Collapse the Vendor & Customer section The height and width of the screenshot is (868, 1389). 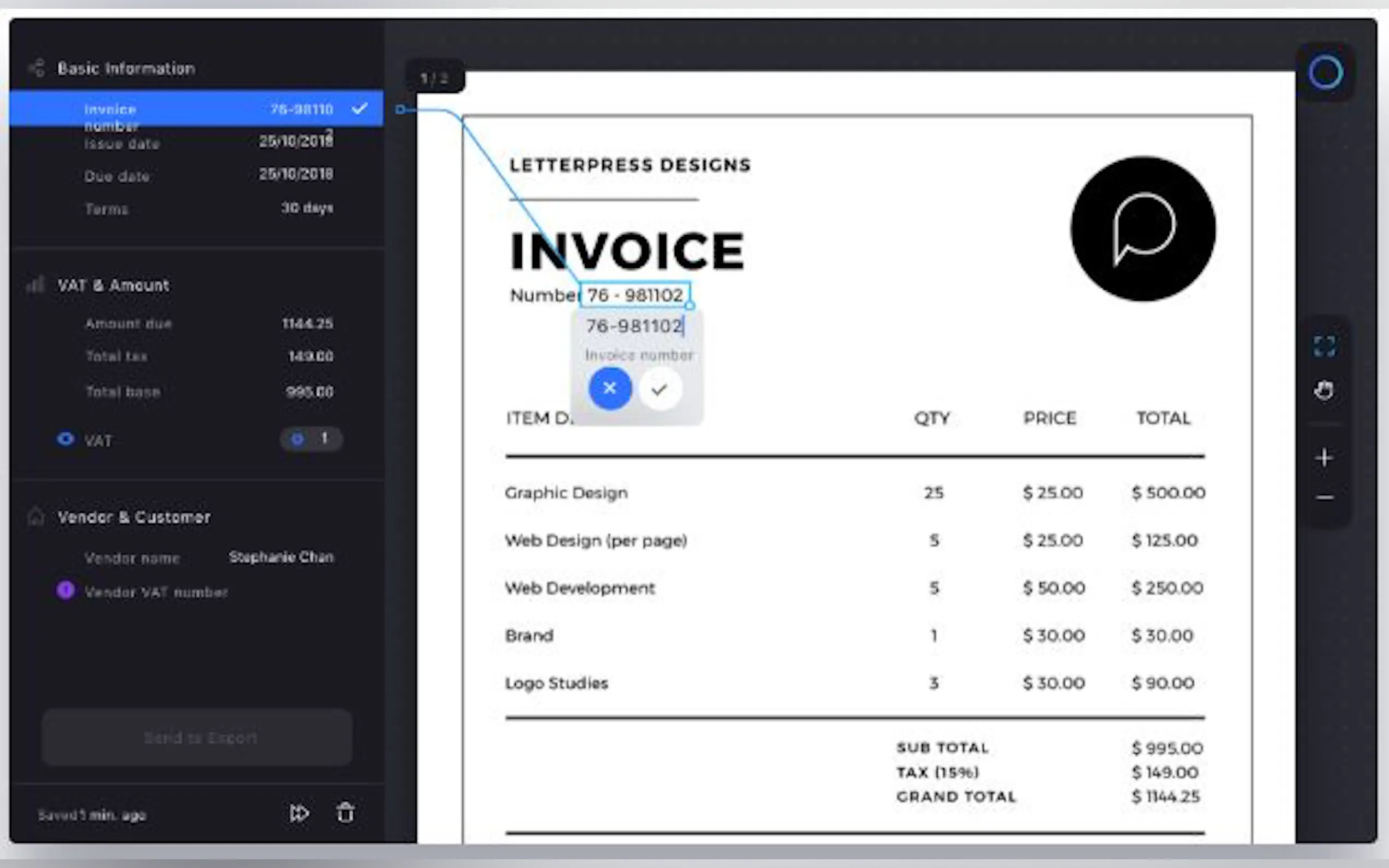click(x=133, y=517)
